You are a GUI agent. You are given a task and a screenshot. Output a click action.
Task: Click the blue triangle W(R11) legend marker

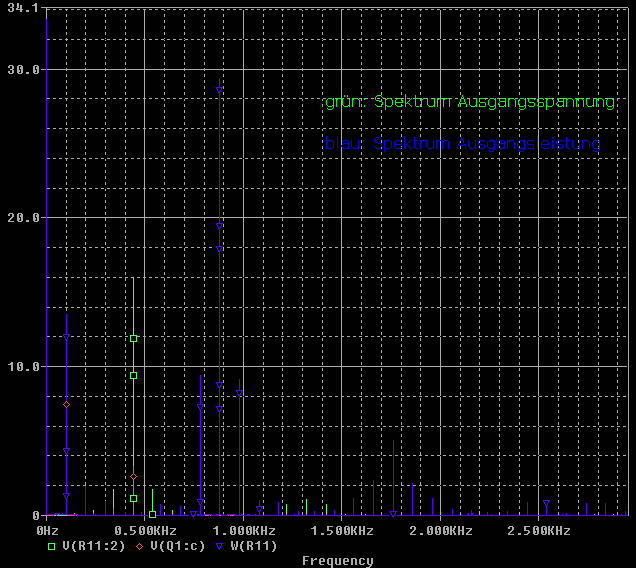[x=219, y=546]
